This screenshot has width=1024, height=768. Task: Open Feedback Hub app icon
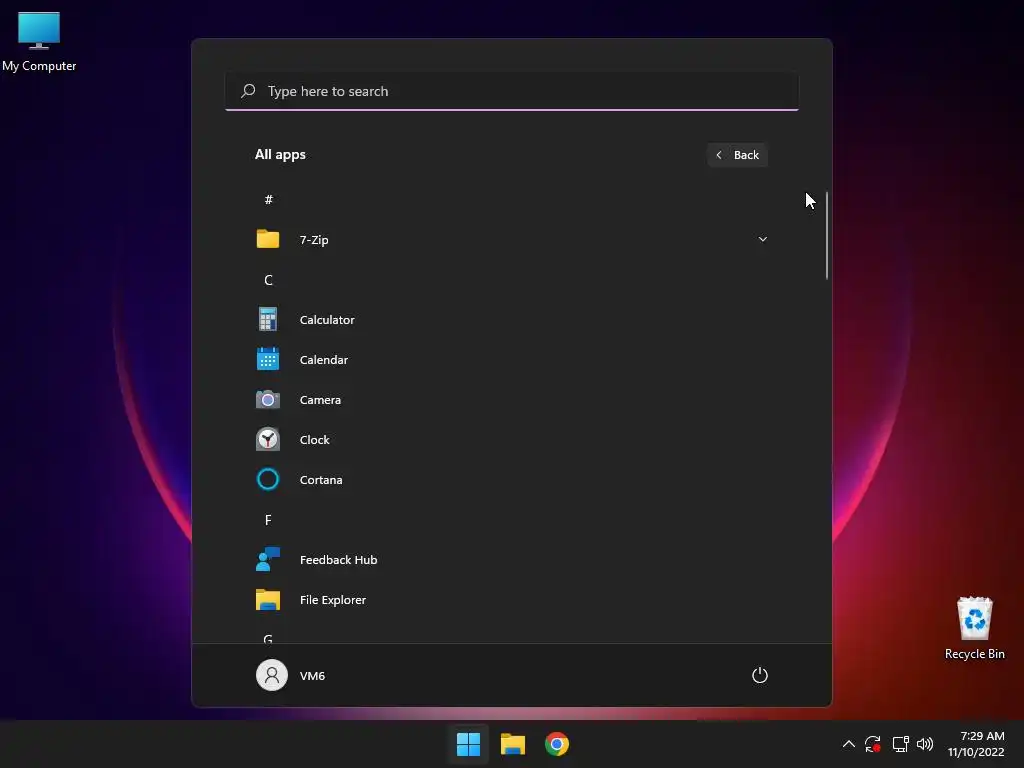click(x=268, y=560)
